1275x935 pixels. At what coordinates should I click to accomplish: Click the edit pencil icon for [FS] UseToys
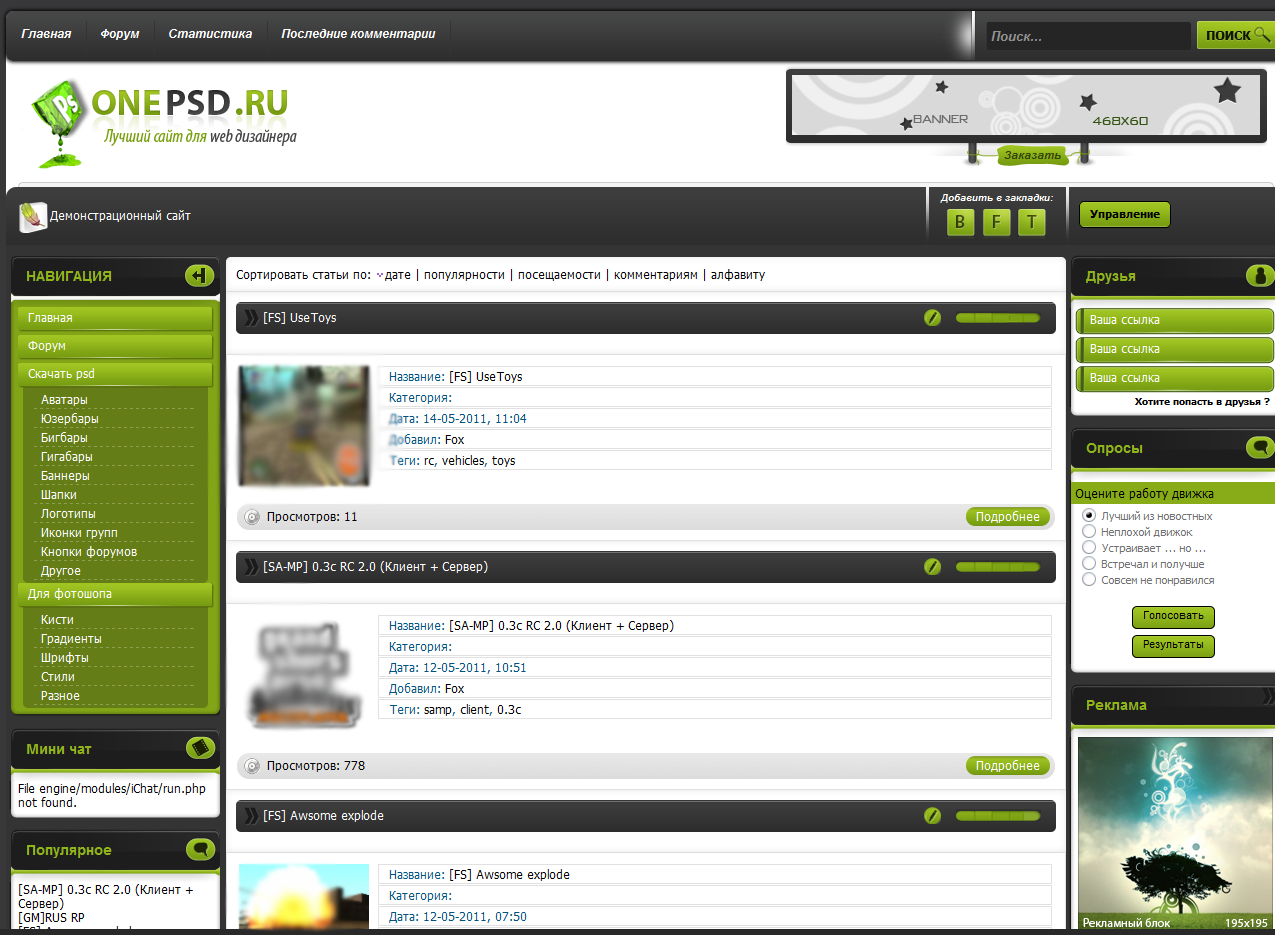pos(932,318)
